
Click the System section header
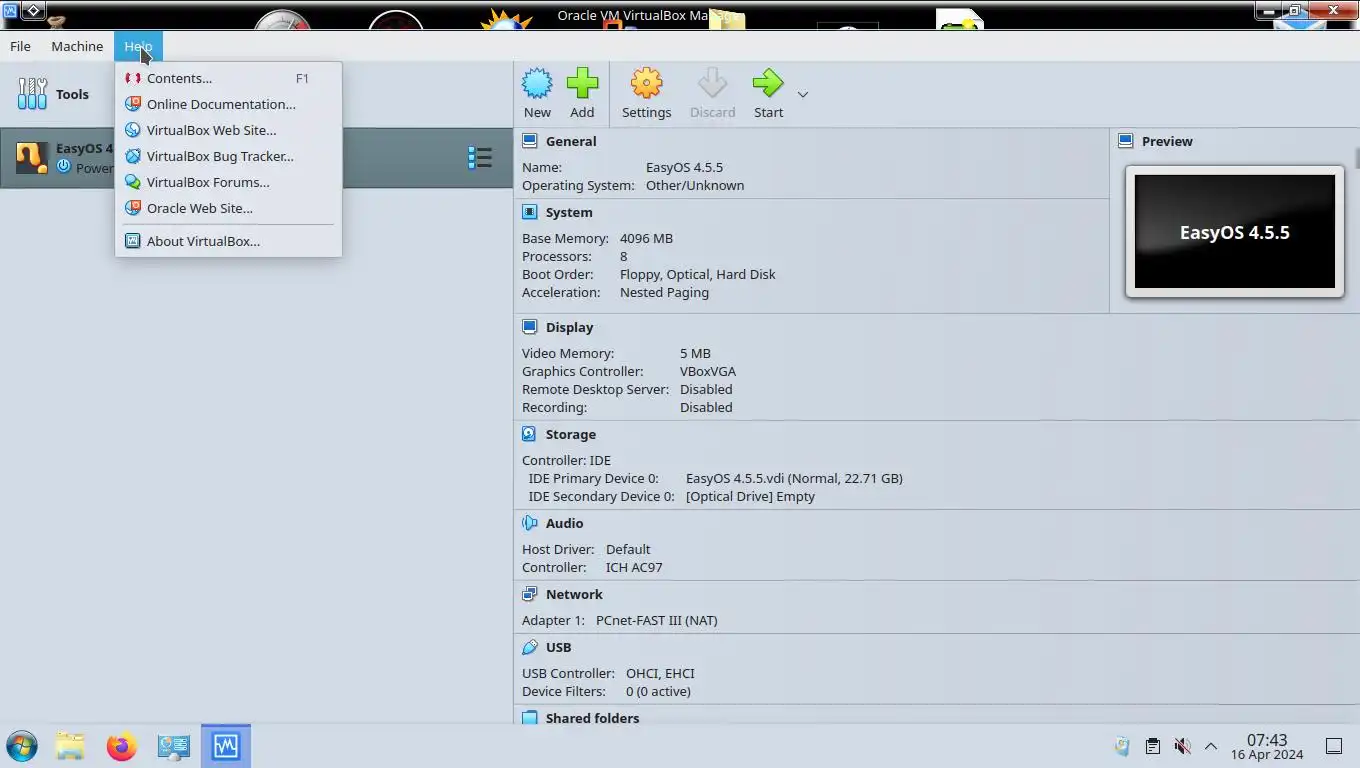click(569, 212)
